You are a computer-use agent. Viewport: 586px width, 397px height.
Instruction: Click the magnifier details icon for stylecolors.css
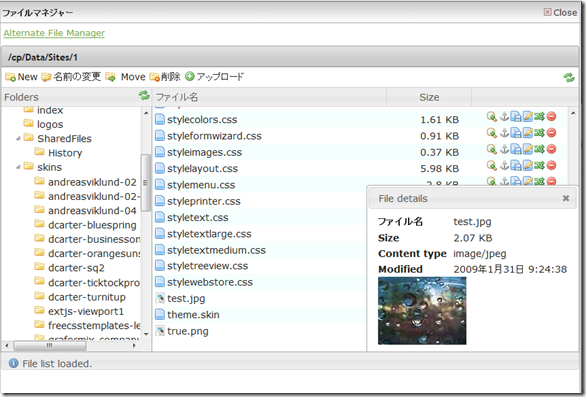coord(491,117)
